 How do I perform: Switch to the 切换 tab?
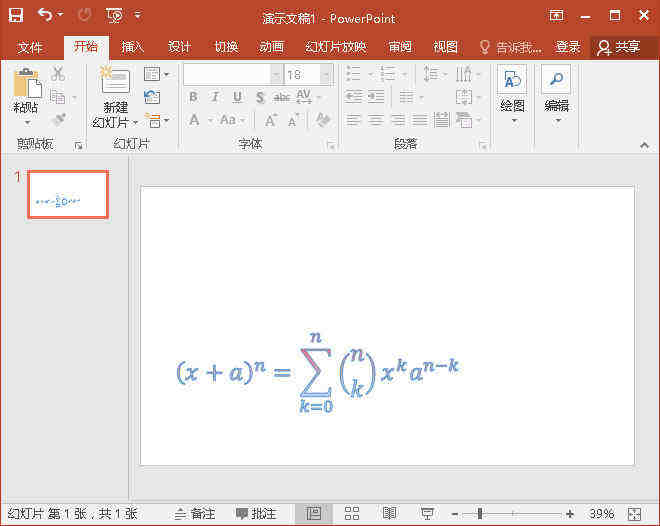(226, 47)
